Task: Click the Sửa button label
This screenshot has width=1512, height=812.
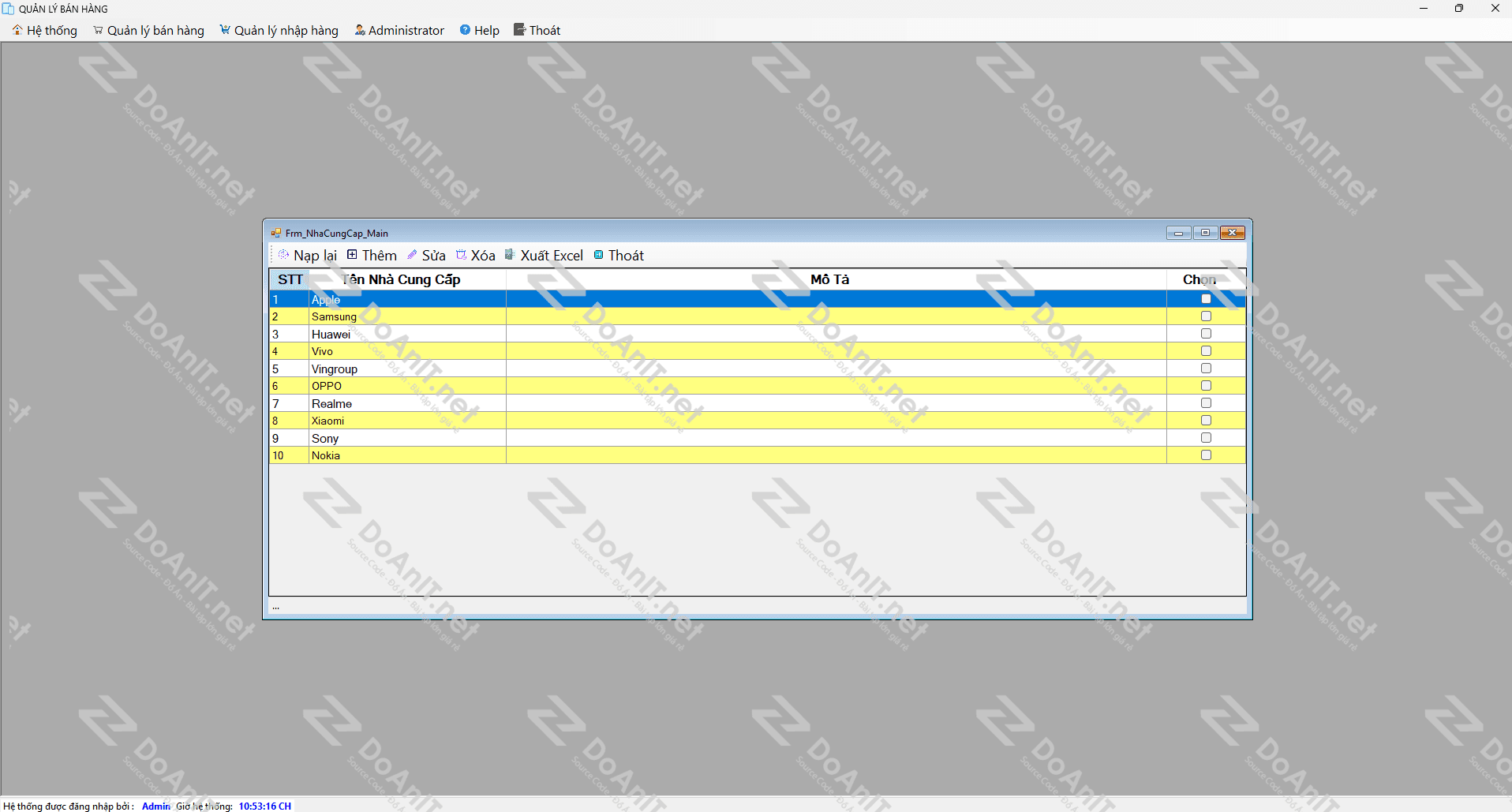Action: [x=434, y=255]
